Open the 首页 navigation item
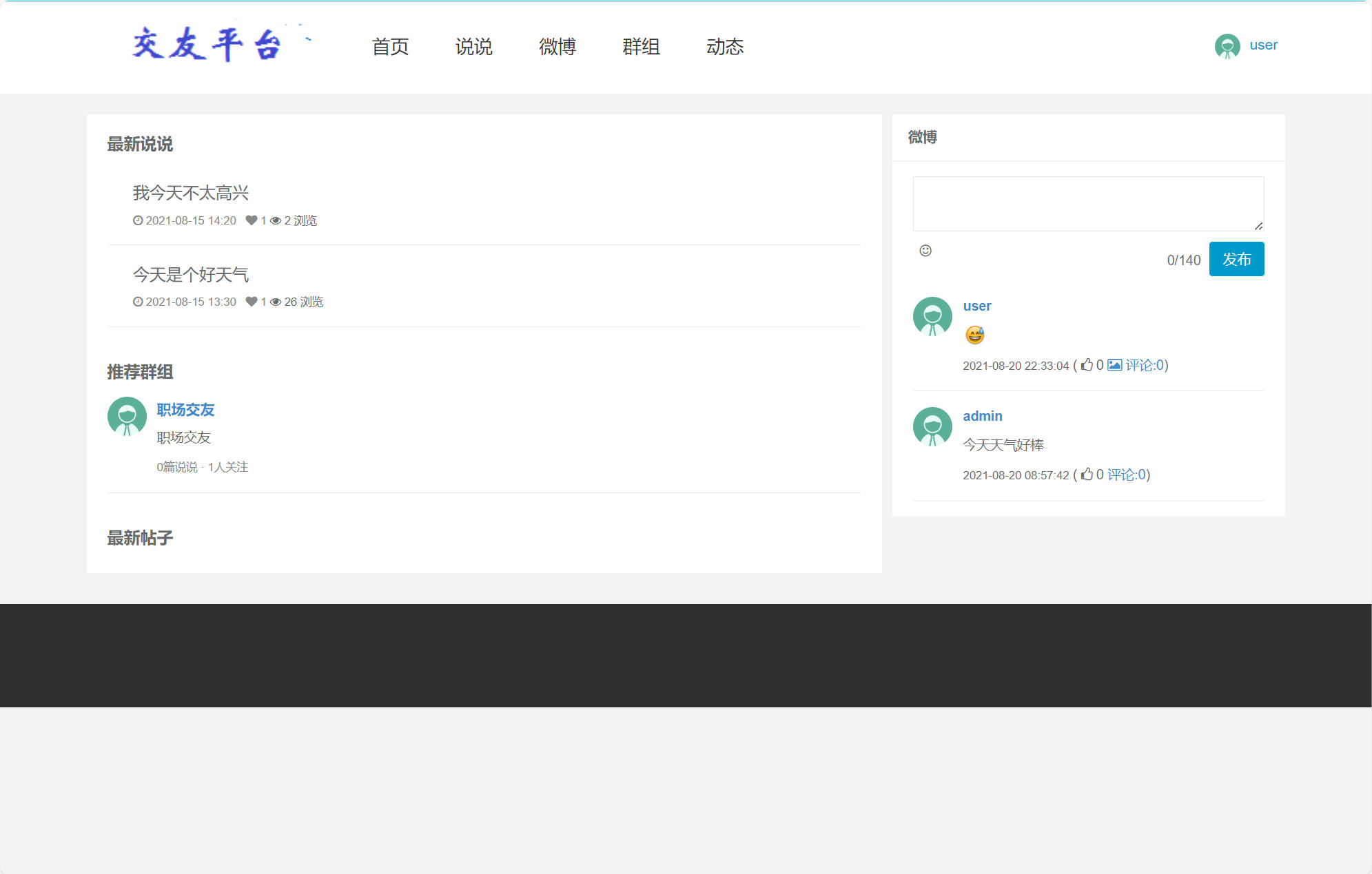 pyautogui.click(x=390, y=46)
